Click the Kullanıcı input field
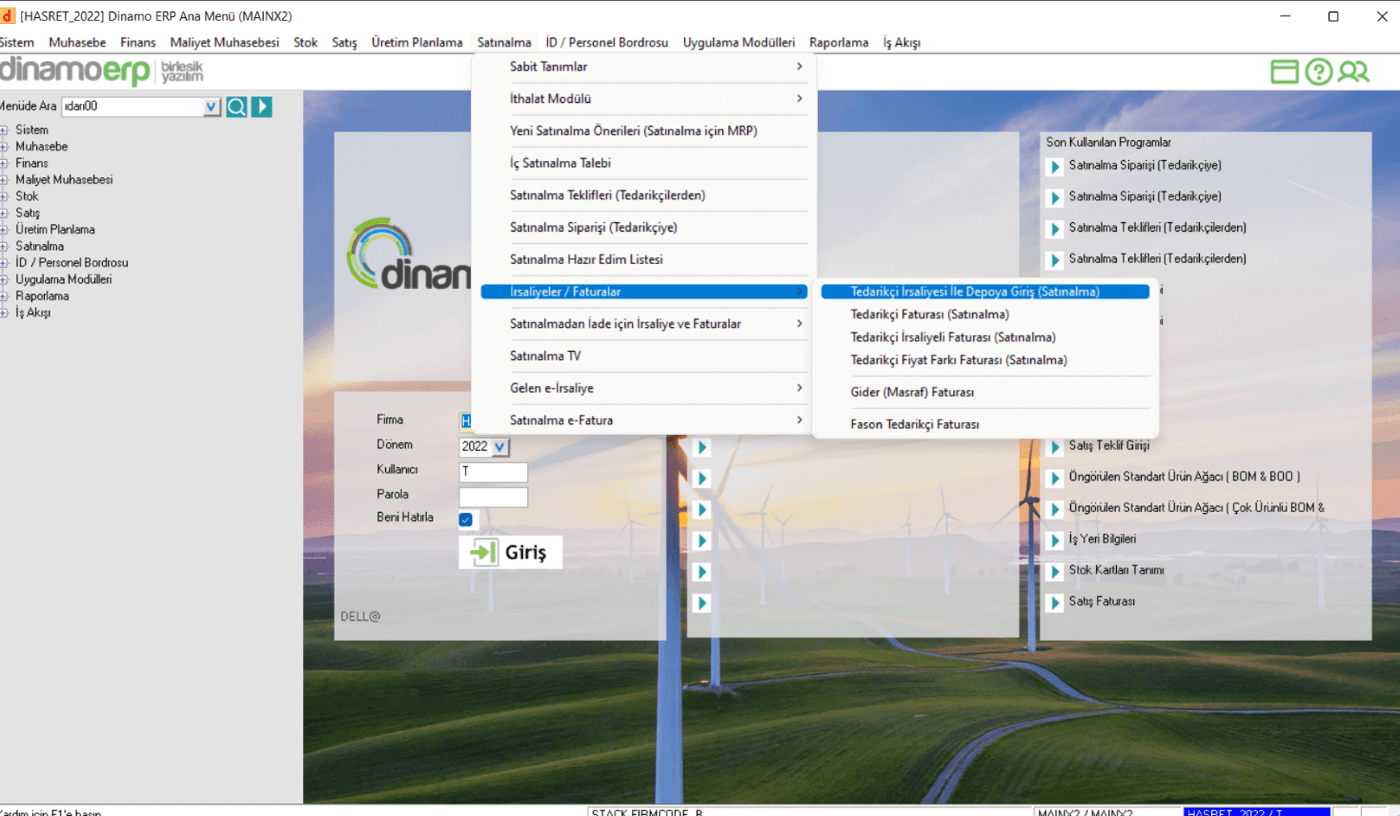This screenshot has width=1400, height=816. click(493, 471)
